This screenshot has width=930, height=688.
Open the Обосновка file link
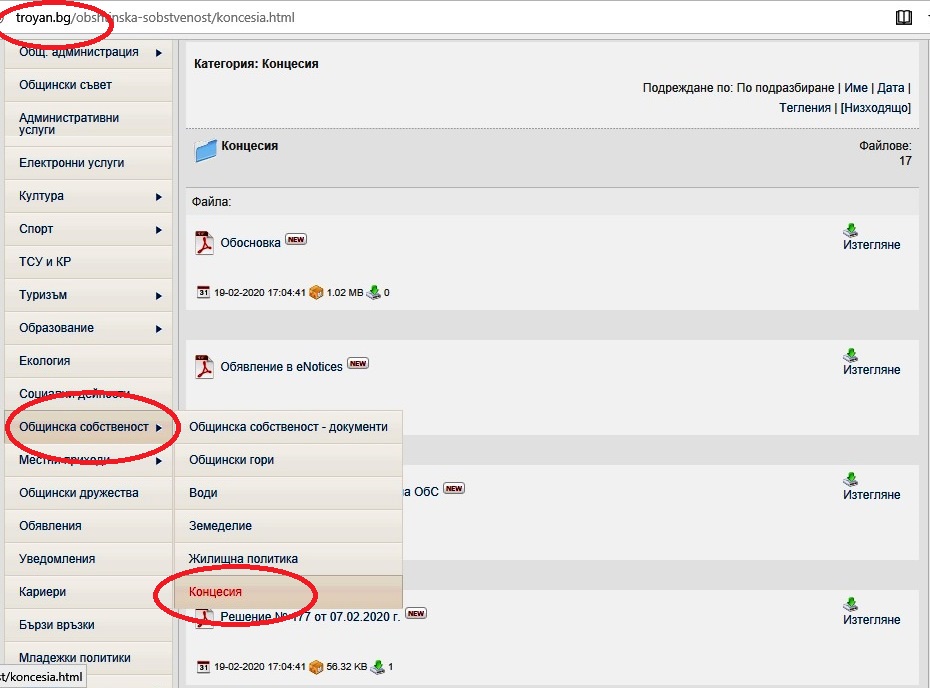click(250, 243)
